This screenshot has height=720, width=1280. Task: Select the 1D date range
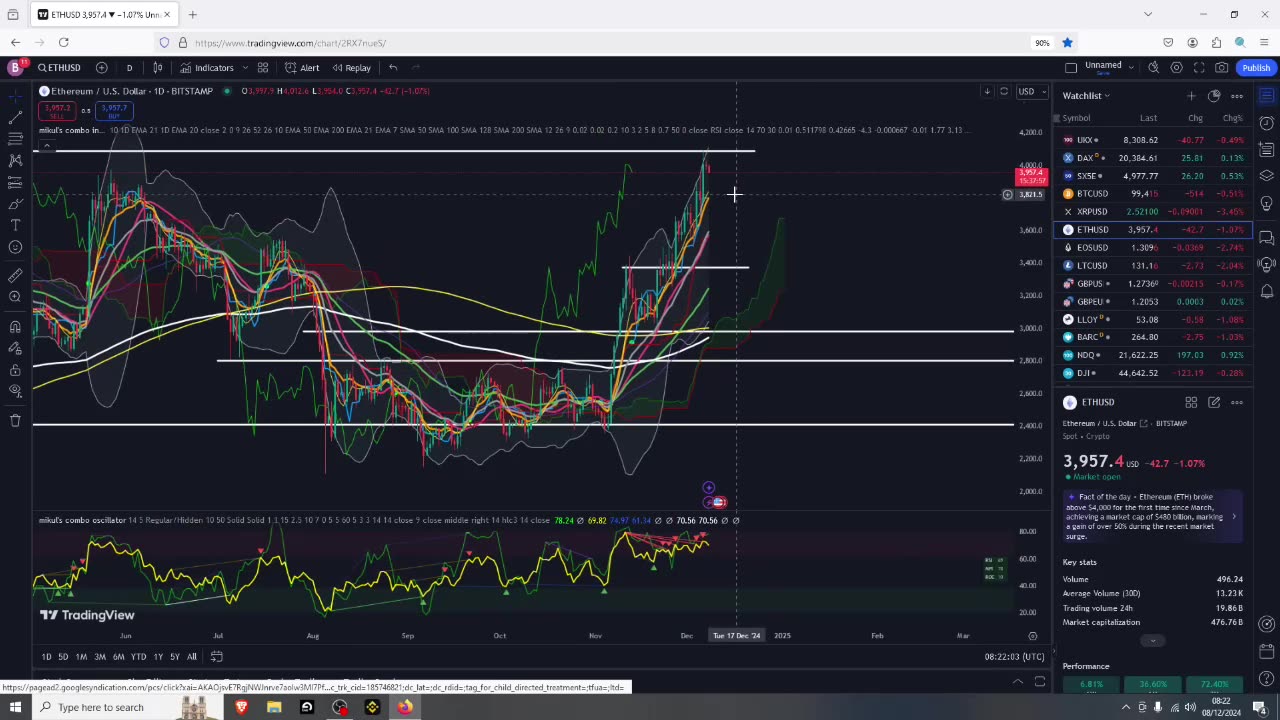click(x=46, y=657)
